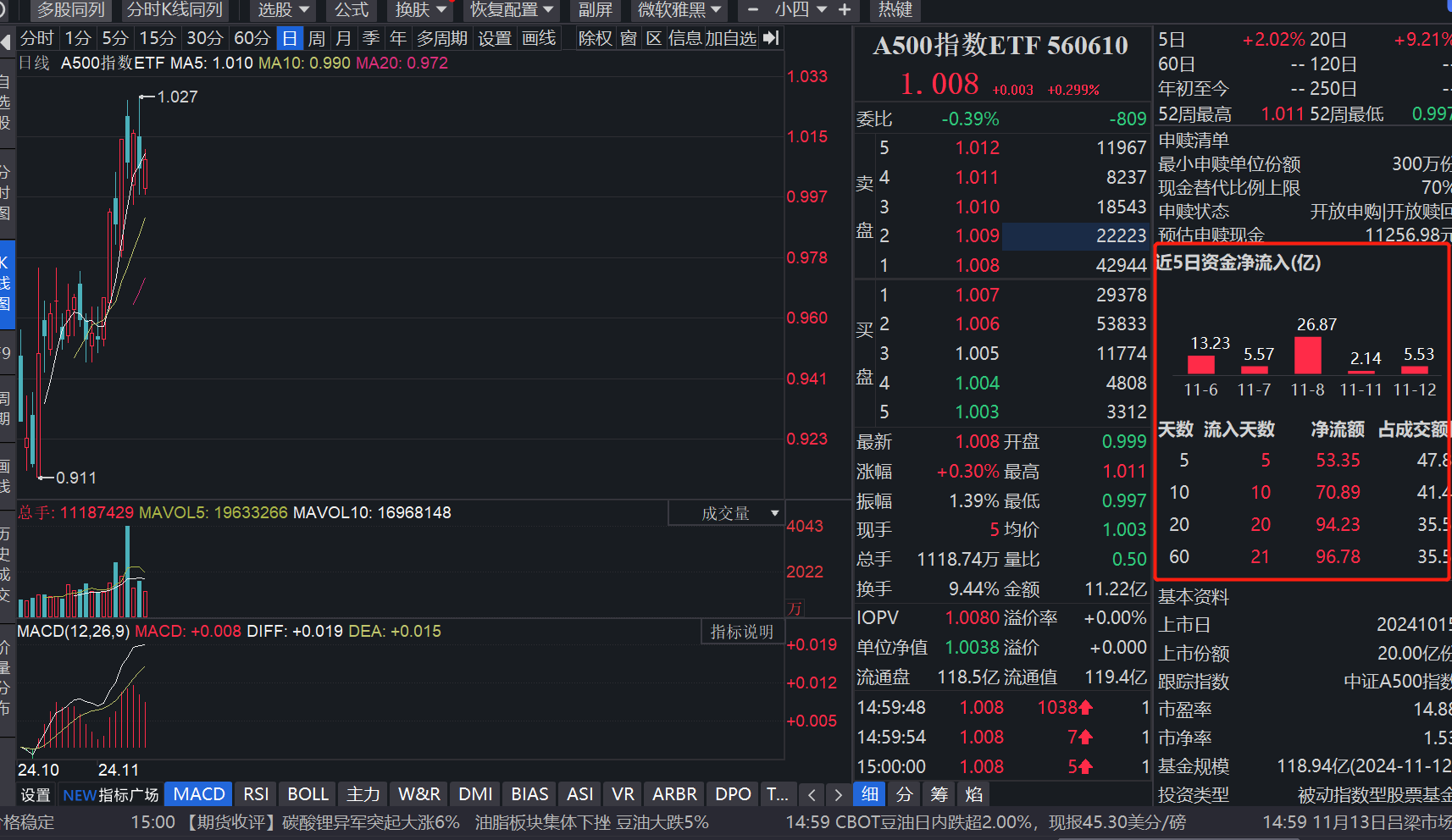
Task: Toggle the 副屏 secondary screen mode
Action: point(596,10)
